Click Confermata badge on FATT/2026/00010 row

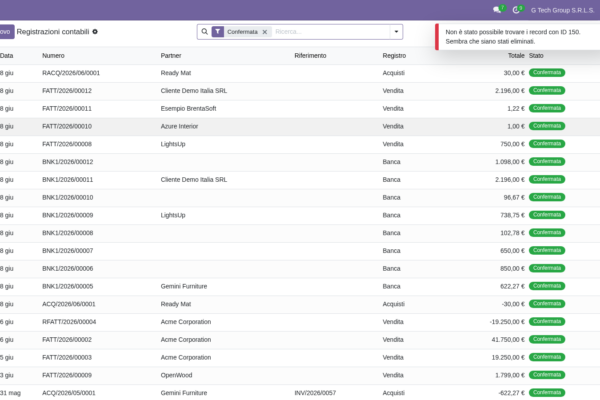coord(547,126)
